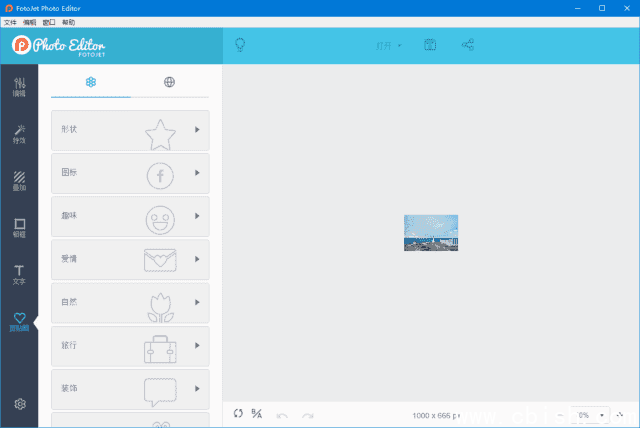Expand the 旅行 (Travel) category

(130, 346)
